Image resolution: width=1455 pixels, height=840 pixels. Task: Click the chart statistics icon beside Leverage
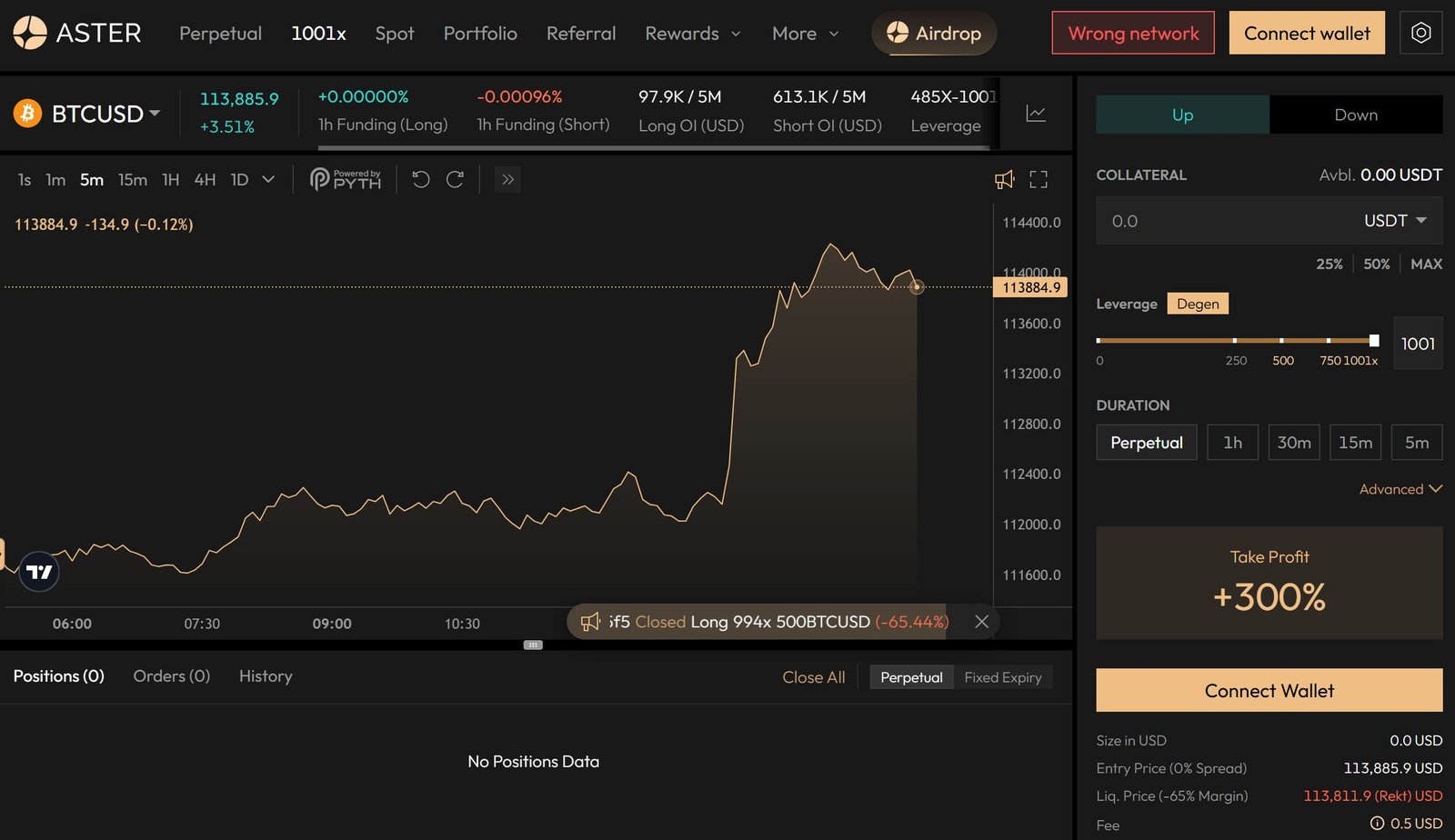tap(1035, 113)
